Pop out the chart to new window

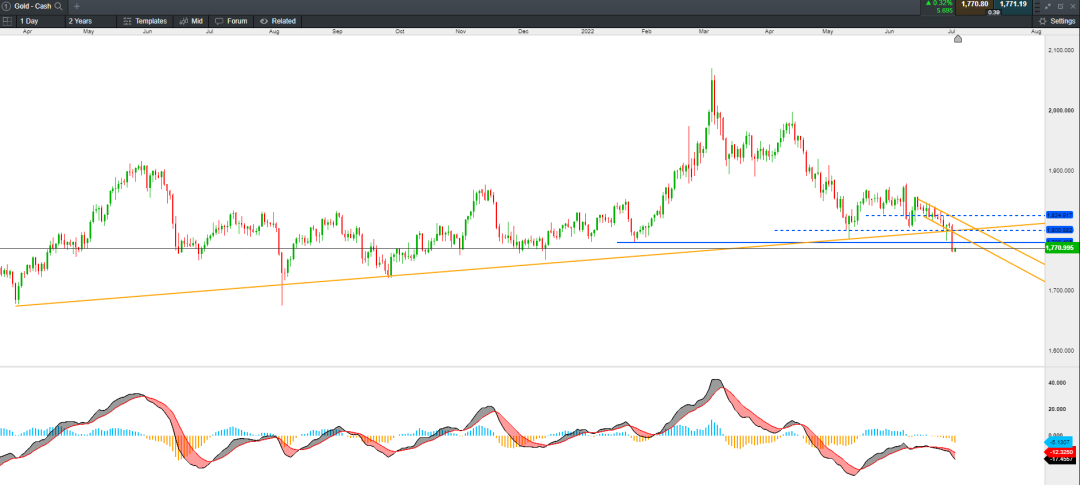coord(1061,6)
